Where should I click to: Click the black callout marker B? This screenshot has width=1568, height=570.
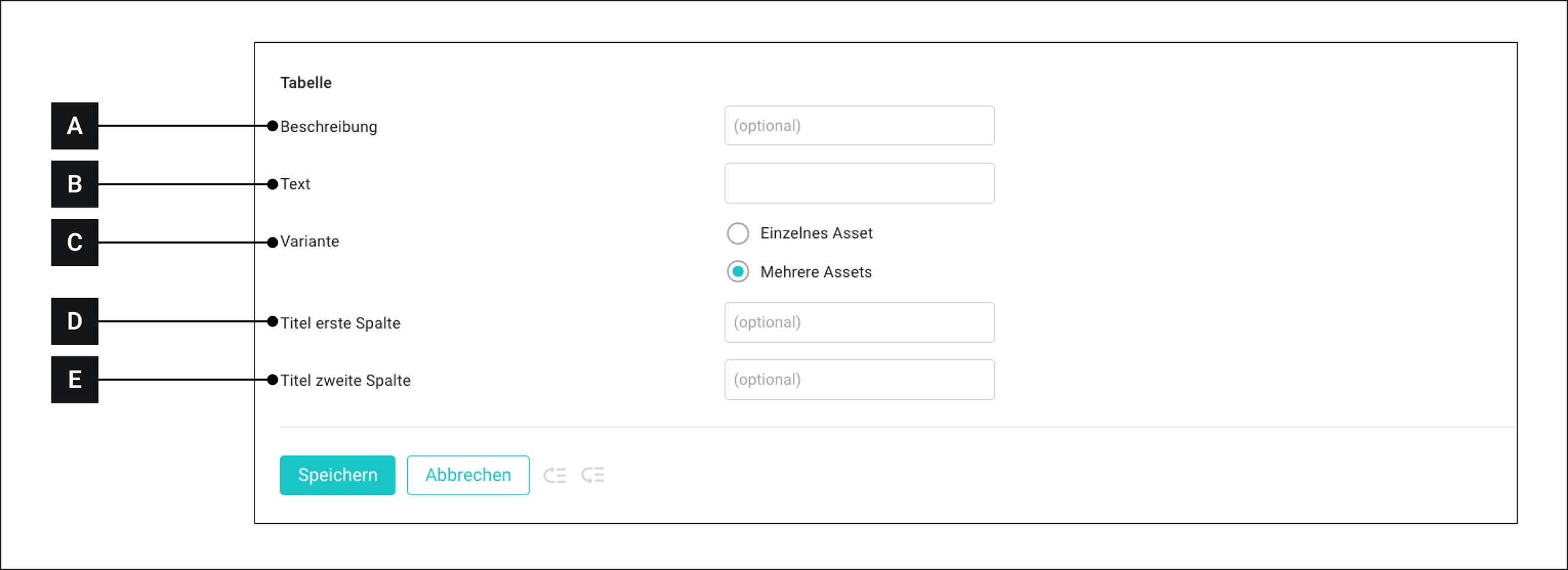[x=75, y=184]
